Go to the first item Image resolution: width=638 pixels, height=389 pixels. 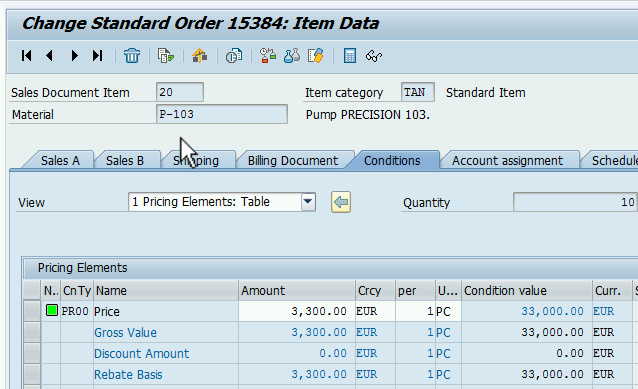point(26,56)
